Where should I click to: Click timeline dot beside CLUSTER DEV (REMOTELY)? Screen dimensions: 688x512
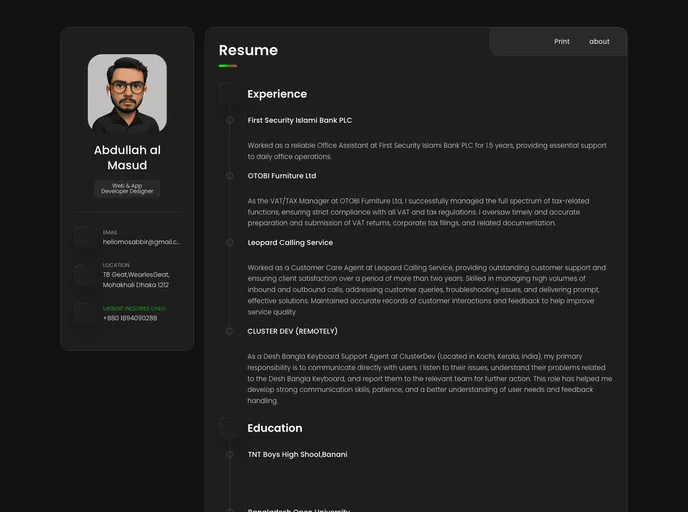(x=229, y=331)
